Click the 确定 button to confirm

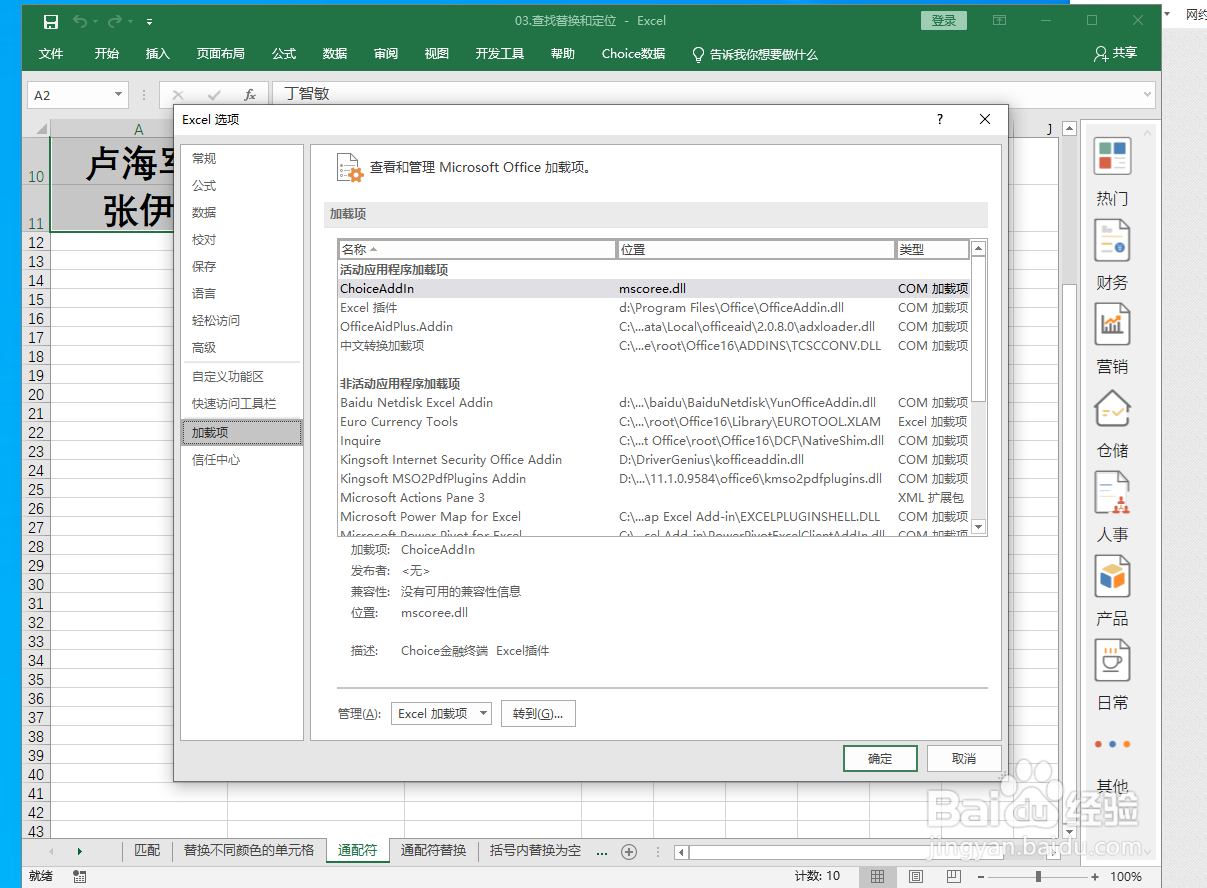pyautogui.click(x=880, y=758)
